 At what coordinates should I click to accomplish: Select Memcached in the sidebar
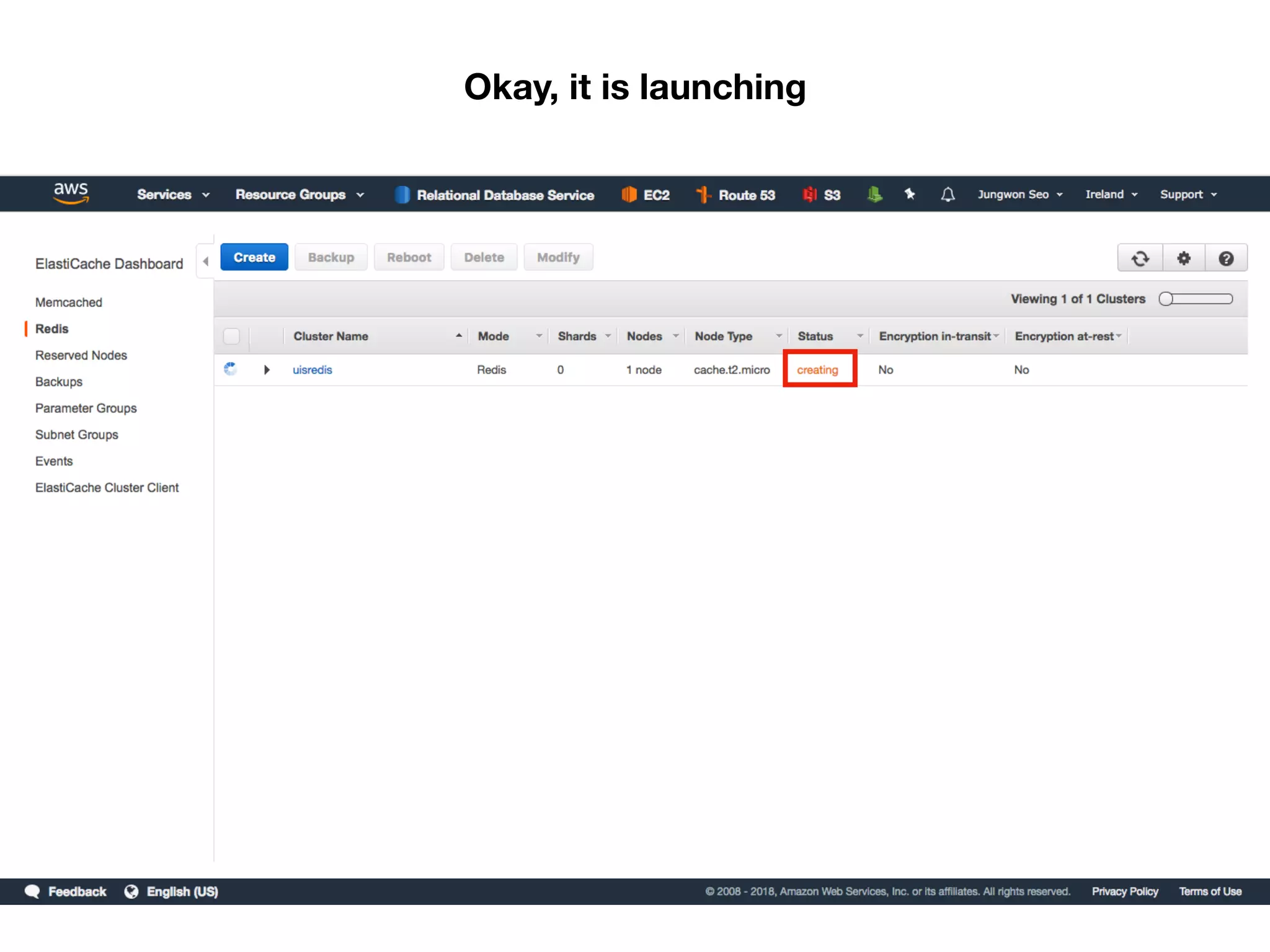[69, 302]
